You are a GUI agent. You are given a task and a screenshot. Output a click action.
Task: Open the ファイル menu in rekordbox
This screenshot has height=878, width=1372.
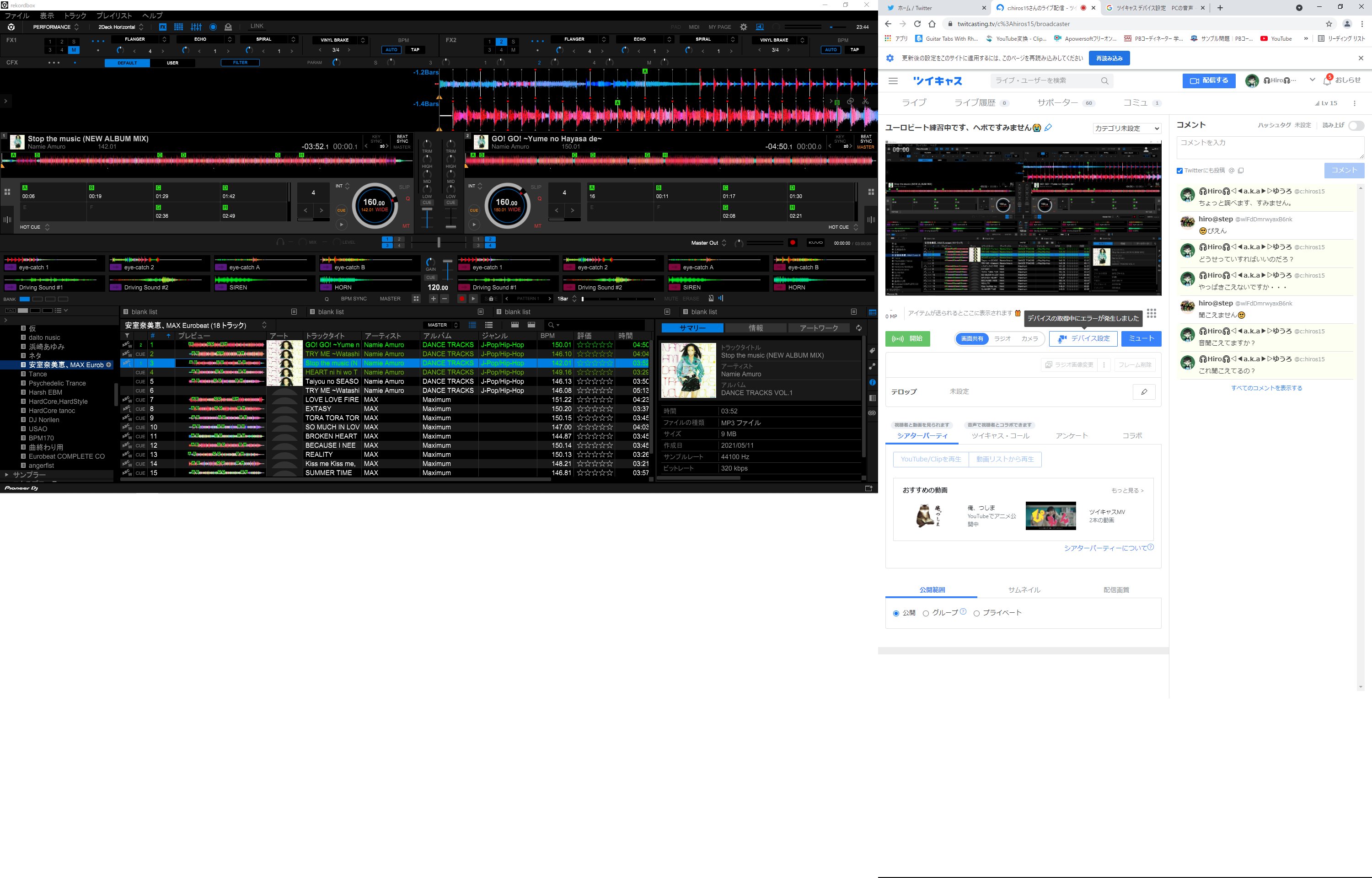pos(17,16)
